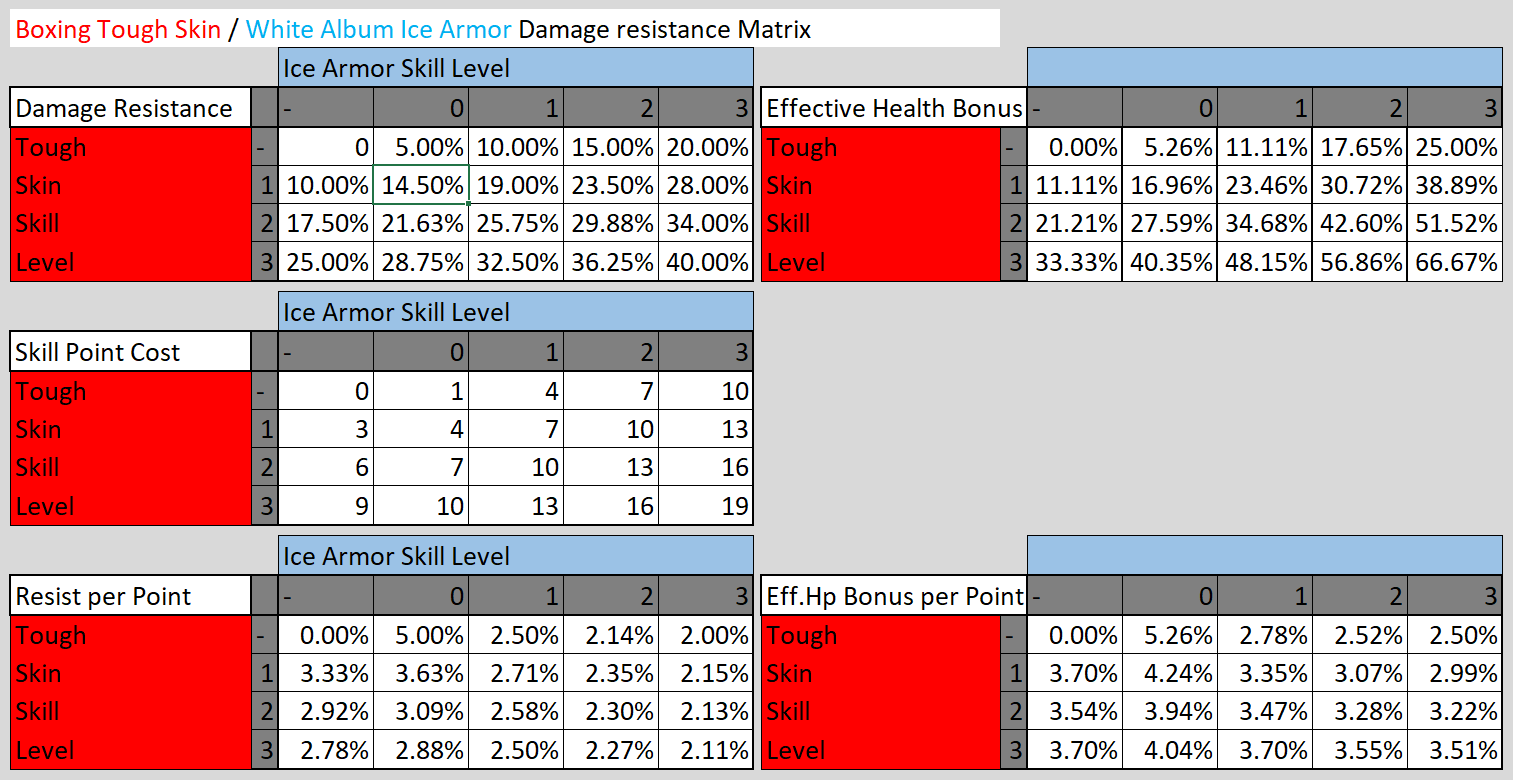
Task: Select the cell with value 29.88%
Action: pyautogui.click(x=611, y=223)
